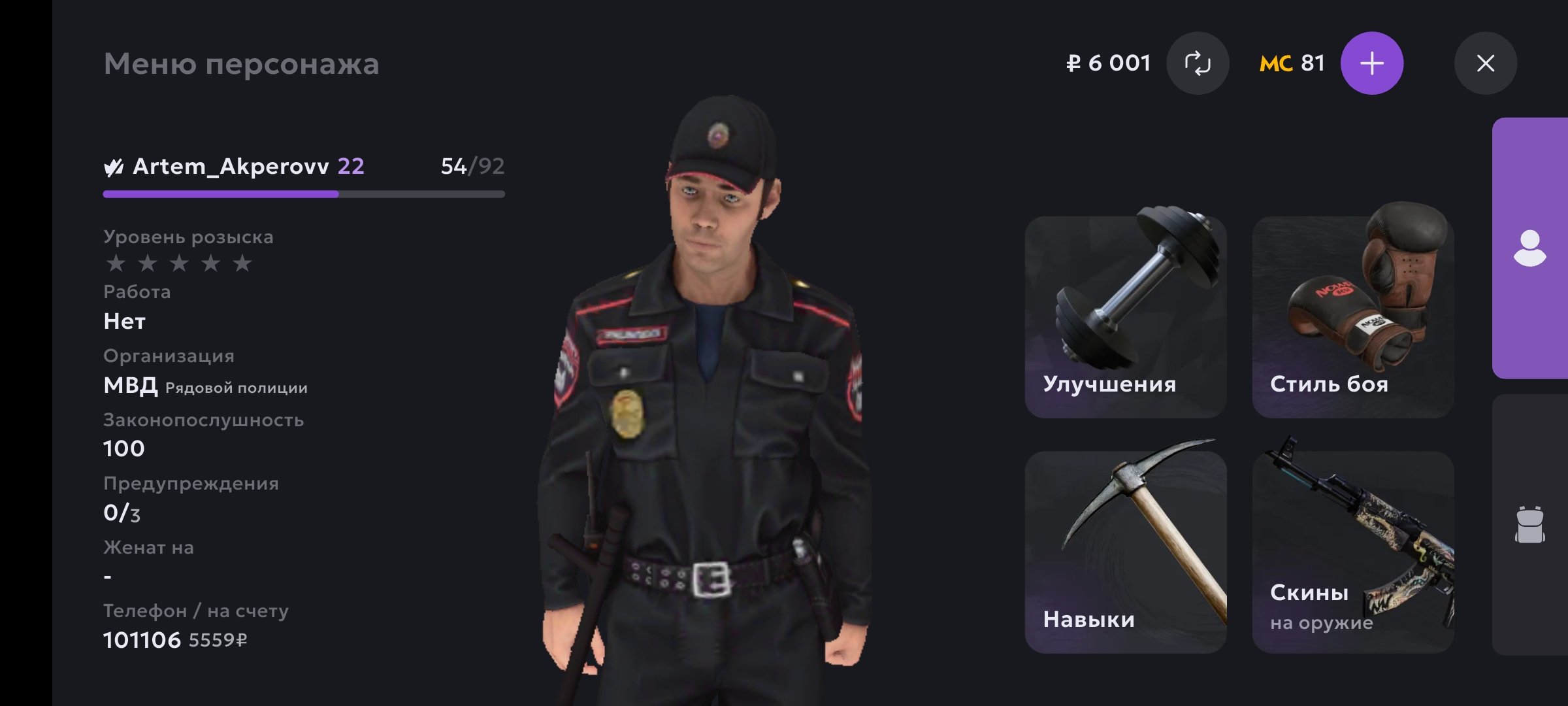Click the currency exchange arrows icon
1568x706 pixels.
1198,63
